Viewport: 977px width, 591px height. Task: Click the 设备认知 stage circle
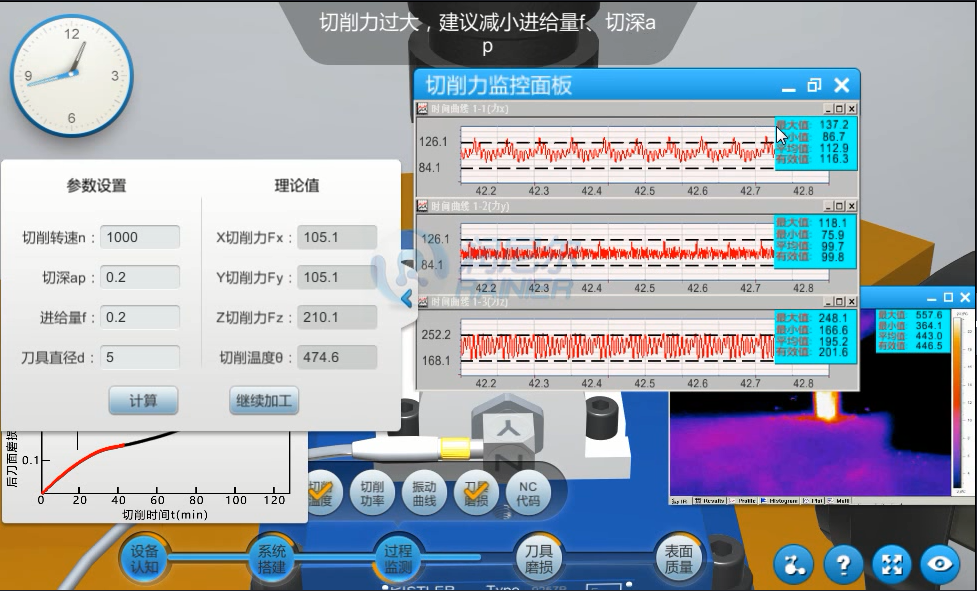(x=145, y=559)
